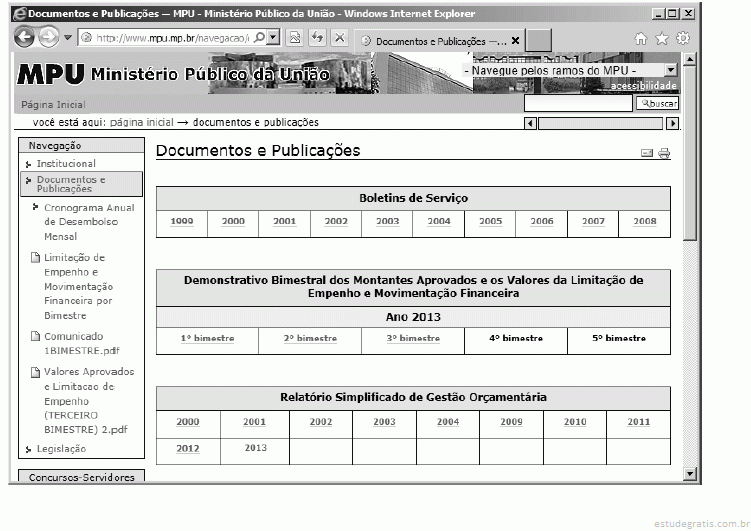Open the Home page icon
Image resolution: width=751 pixels, height=531 pixels.
point(642,39)
